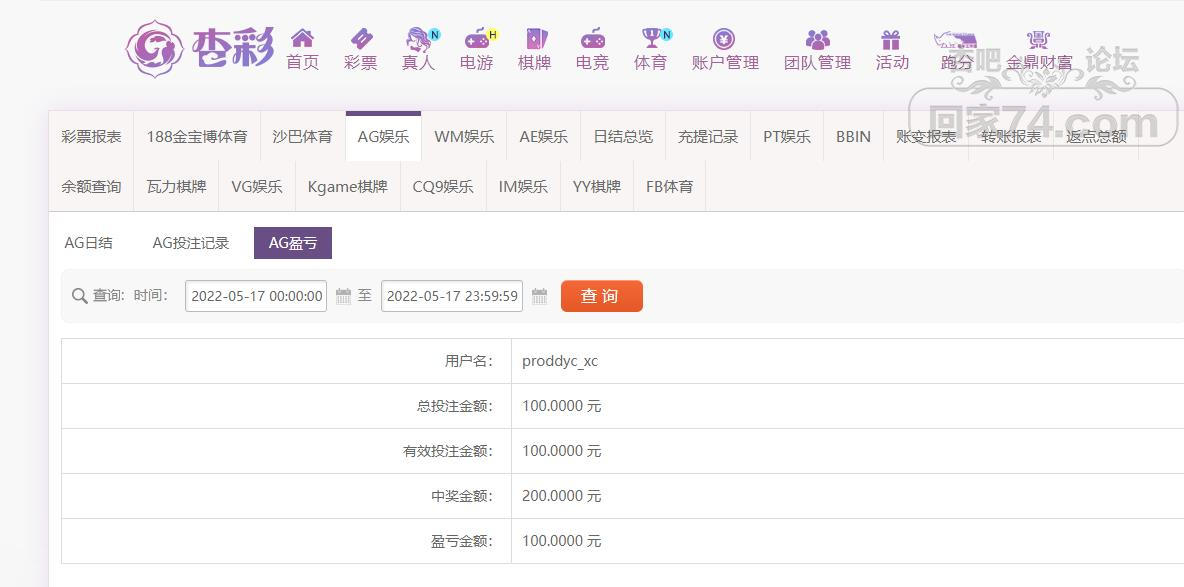The width and height of the screenshot is (1184, 587).
Task: Open the 真人 live casino icon
Action: click(x=420, y=39)
